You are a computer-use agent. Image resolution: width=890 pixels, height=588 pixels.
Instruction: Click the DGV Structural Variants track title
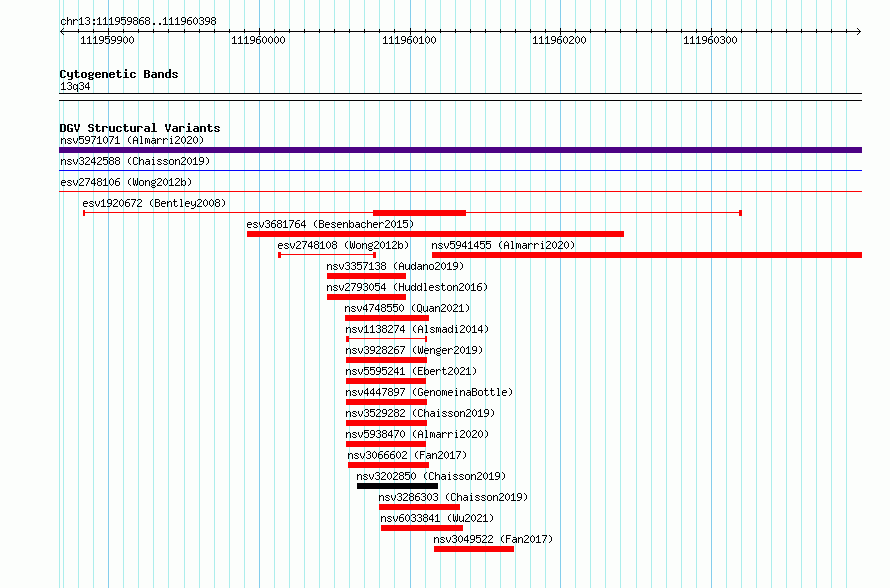point(140,128)
